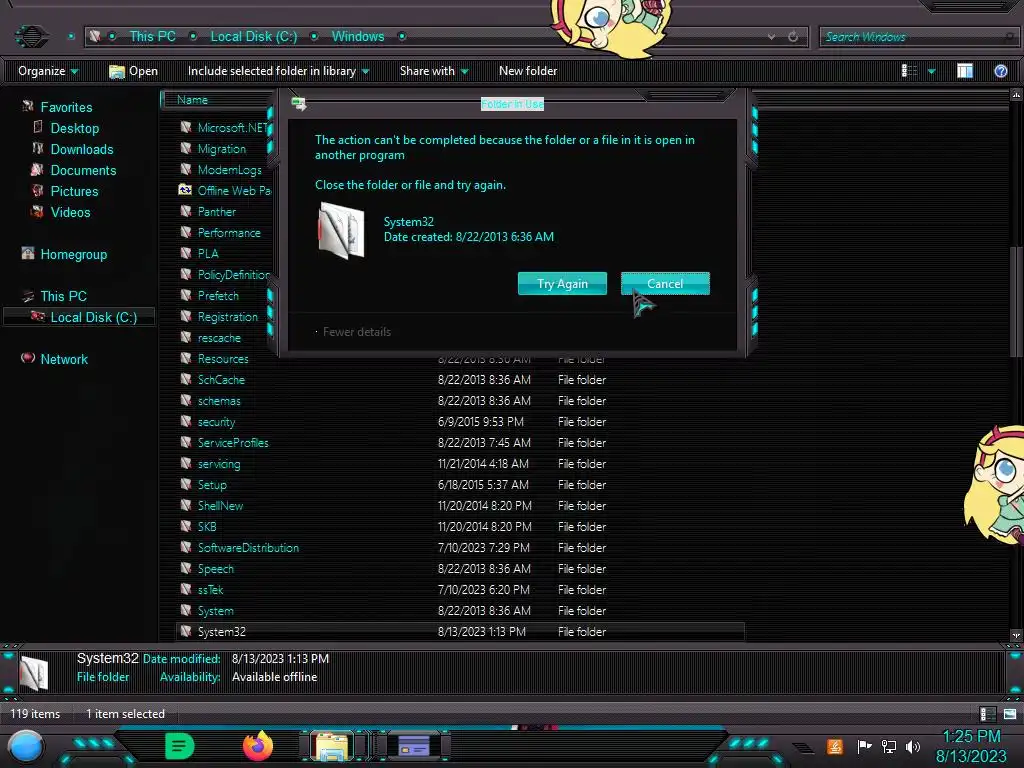The width and height of the screenshot is (1024, 768).
Task: Click the Windows breadcrumb segment
Action: coord(358,37)
